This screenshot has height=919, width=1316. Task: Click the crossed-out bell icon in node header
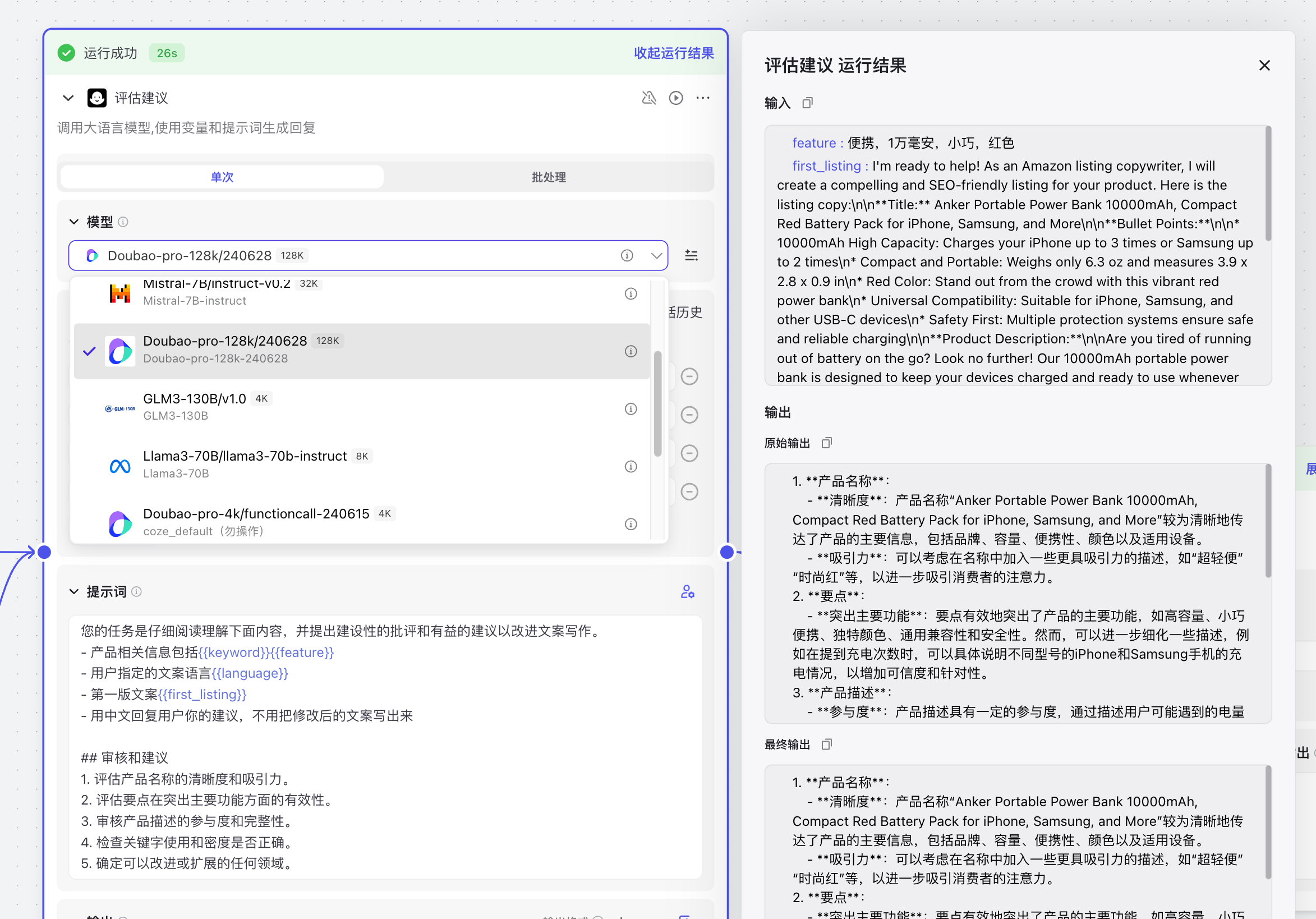pyautogui.click(x=649, y=98)
